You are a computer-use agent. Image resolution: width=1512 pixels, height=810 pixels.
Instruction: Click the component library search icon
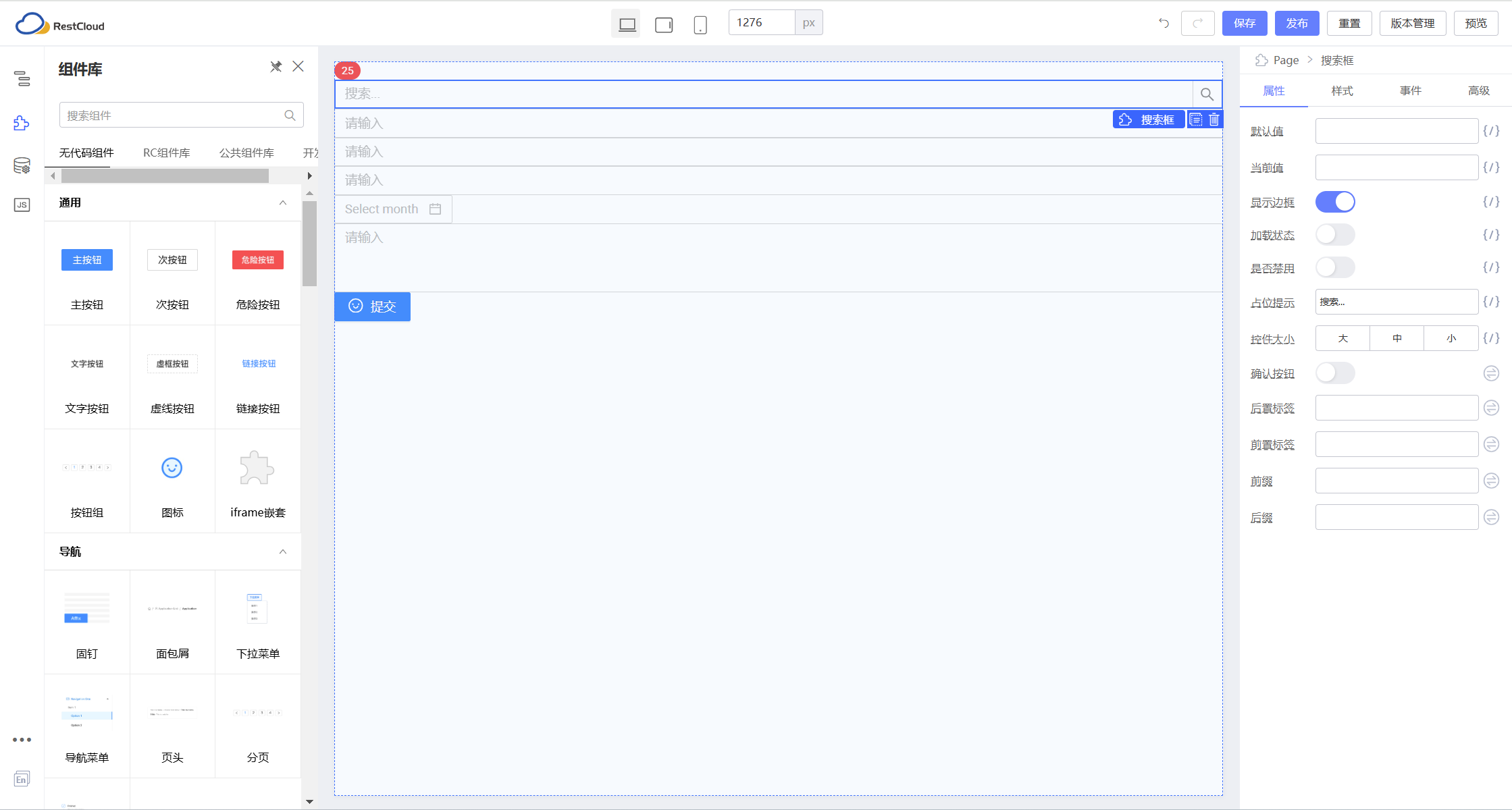(x=290, y=115)
